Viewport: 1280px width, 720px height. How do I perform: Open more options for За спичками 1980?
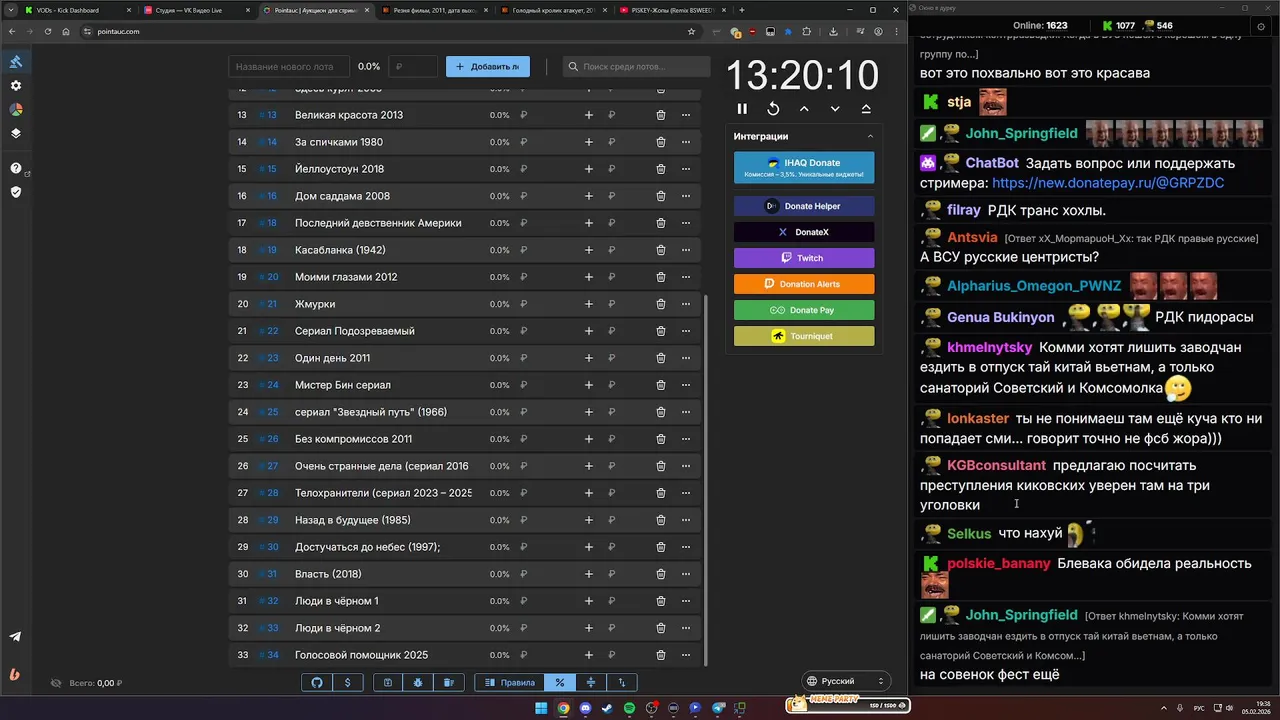click(686, 142)
